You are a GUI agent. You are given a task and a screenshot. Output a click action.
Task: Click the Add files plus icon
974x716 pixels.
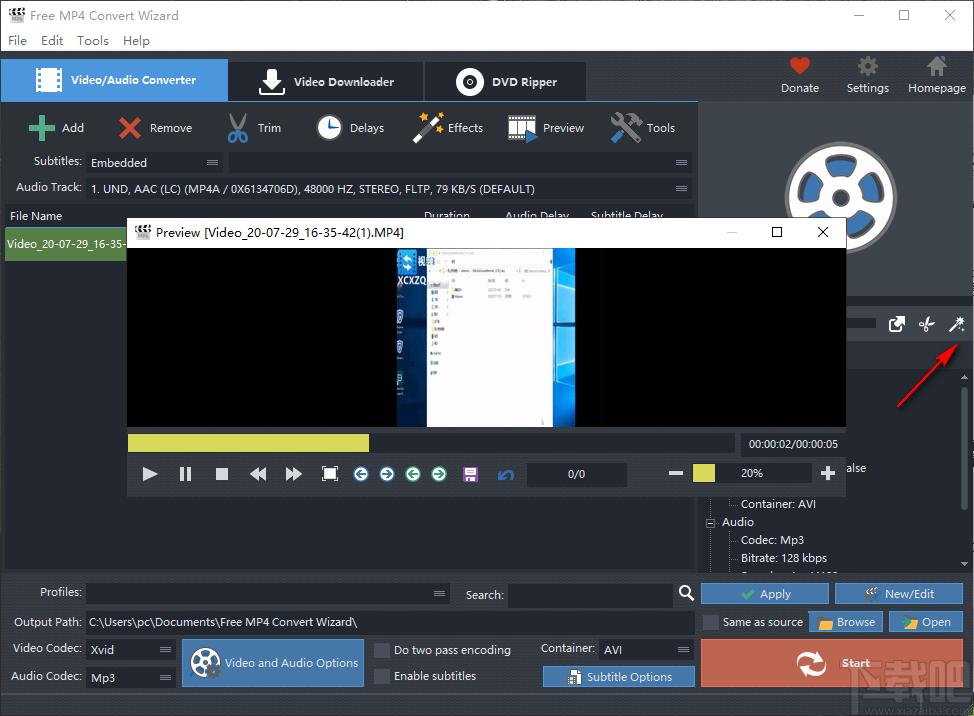pyautogui.click(x=42, y=128)
